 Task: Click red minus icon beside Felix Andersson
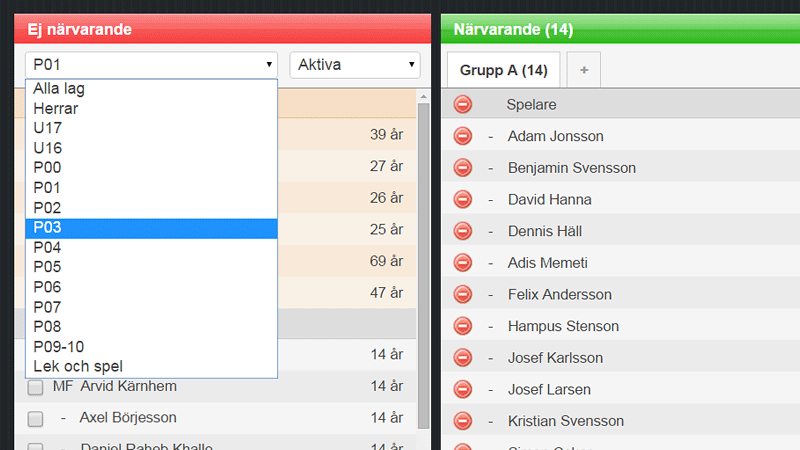point(463,294)
